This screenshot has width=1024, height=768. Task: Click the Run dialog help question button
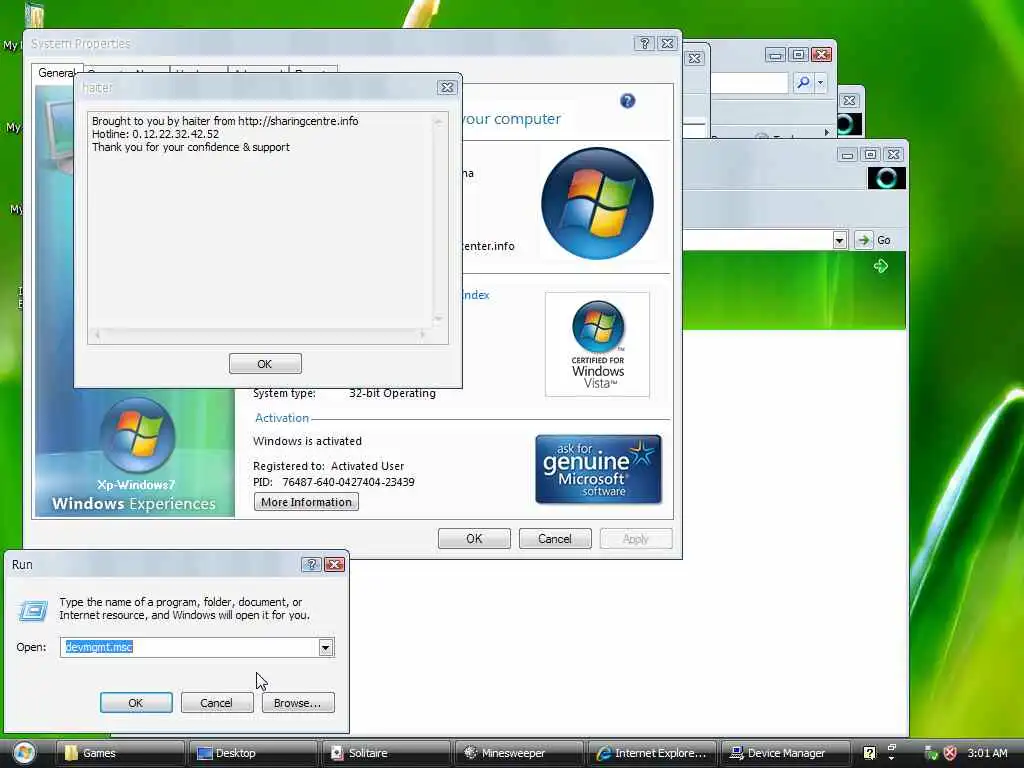tap(312, 564)
